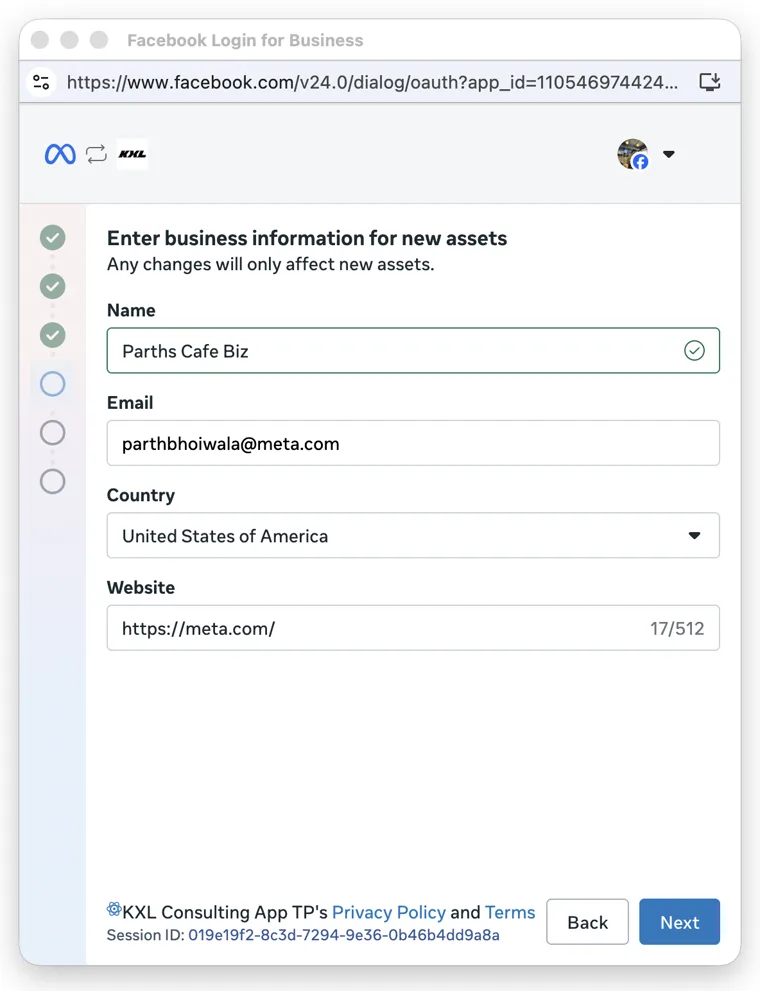Click the KXL app logo
This screenshot has width=760, height=991.
point(133,154)
